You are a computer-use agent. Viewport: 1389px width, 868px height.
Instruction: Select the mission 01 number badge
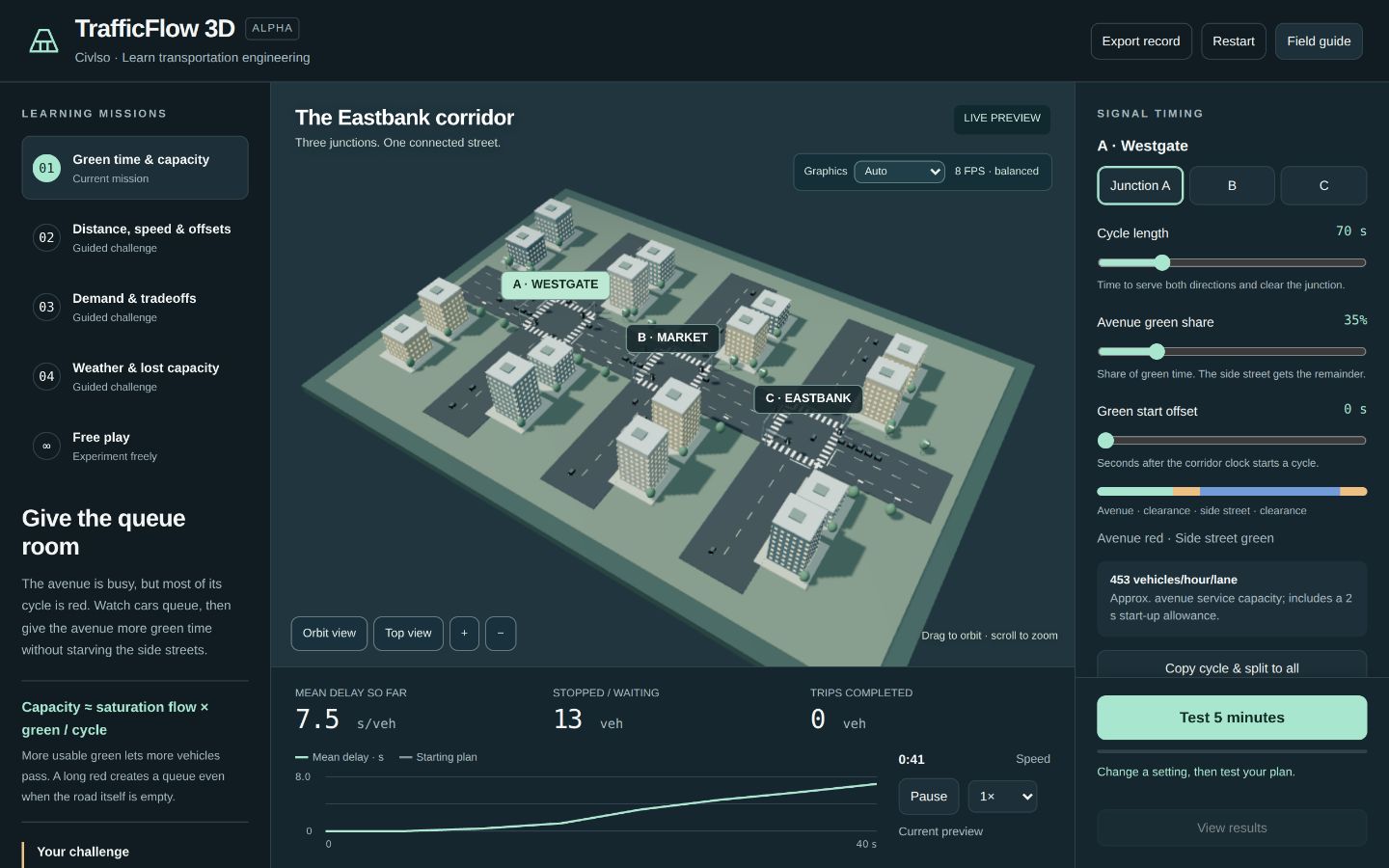pos(46,168)
